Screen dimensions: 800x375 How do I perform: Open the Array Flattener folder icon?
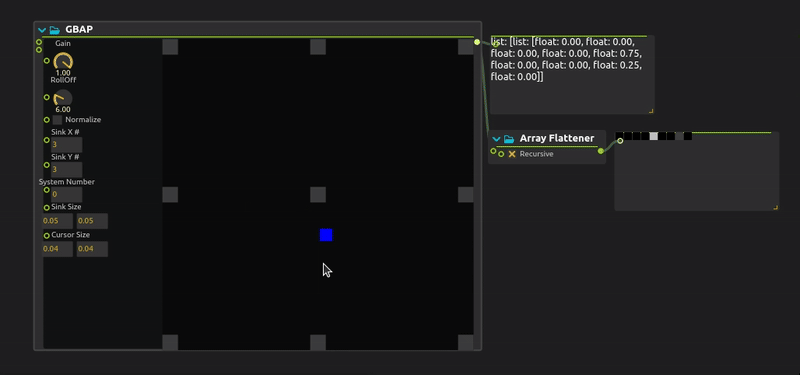[509, 139]
